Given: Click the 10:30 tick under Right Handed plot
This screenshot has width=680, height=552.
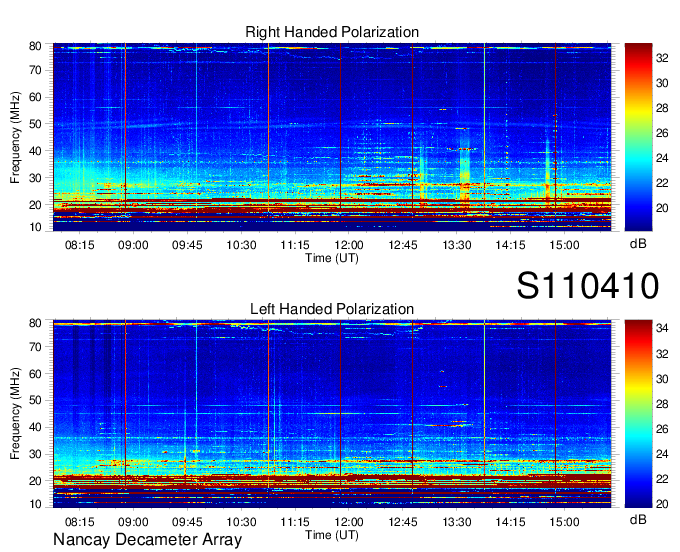Looking at the screenshot, I should 241,245.
